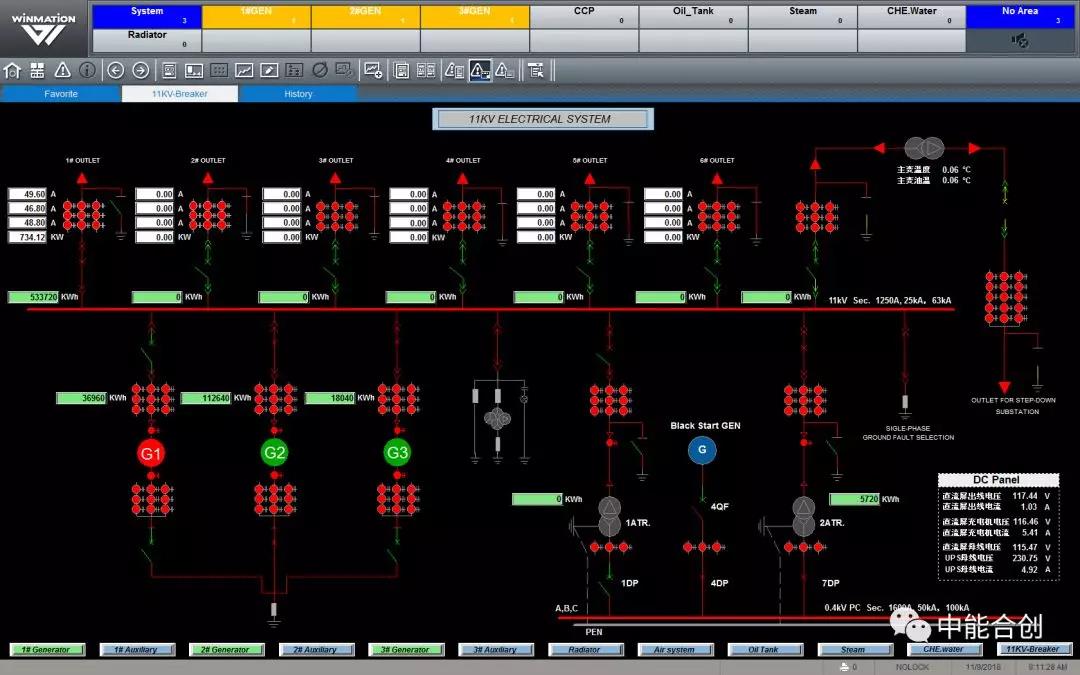Click the Oil Tank navigation button
Image resolution: width=1080 pixels, height=675 pixels.
tap(763, 650)
